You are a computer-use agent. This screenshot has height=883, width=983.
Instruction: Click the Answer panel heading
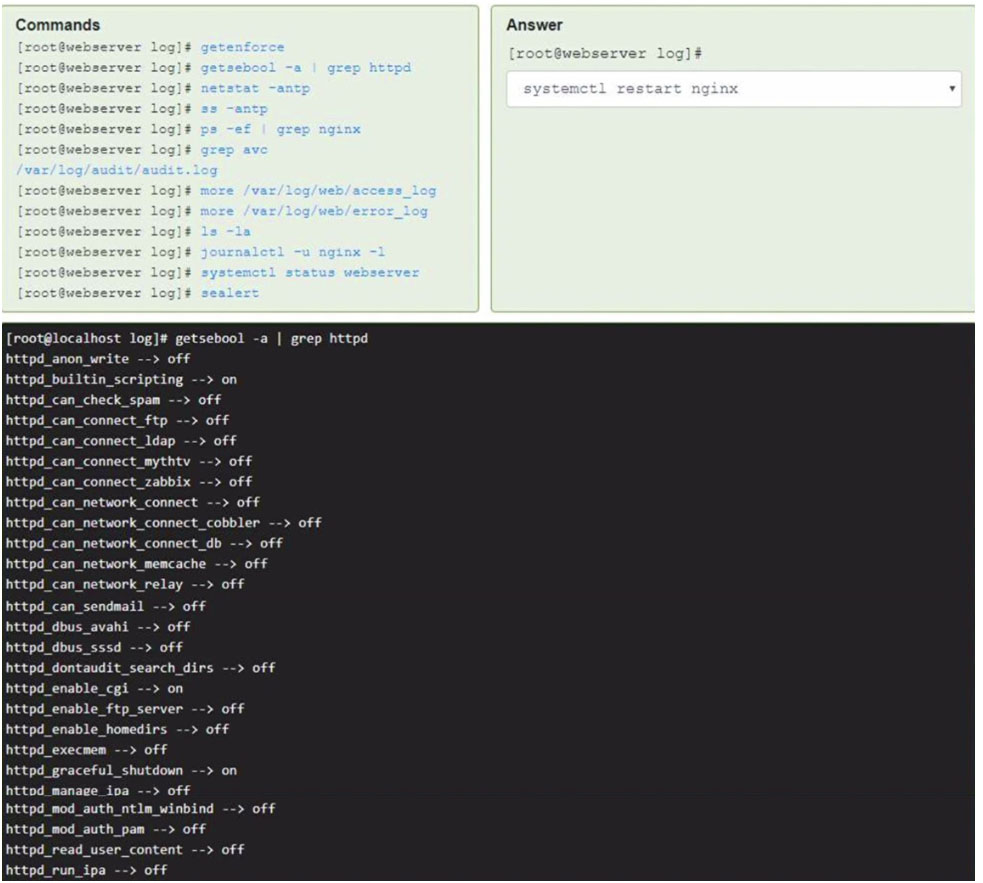point(534,25)
